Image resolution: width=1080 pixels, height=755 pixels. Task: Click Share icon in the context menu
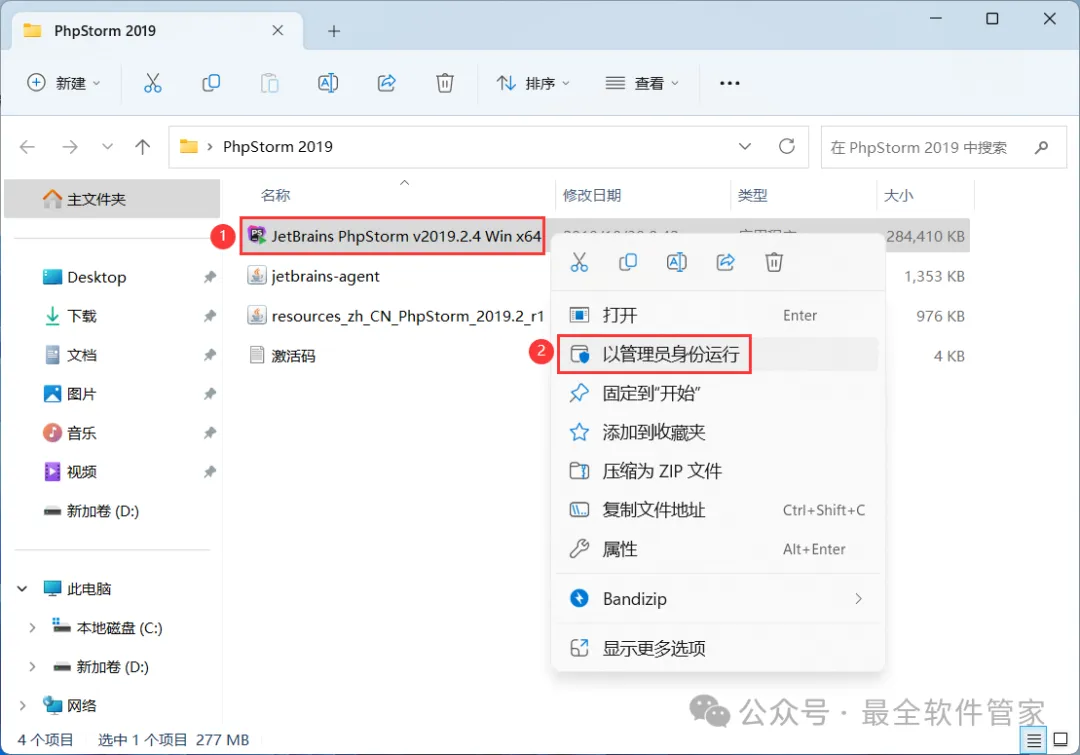coord(725,262)
